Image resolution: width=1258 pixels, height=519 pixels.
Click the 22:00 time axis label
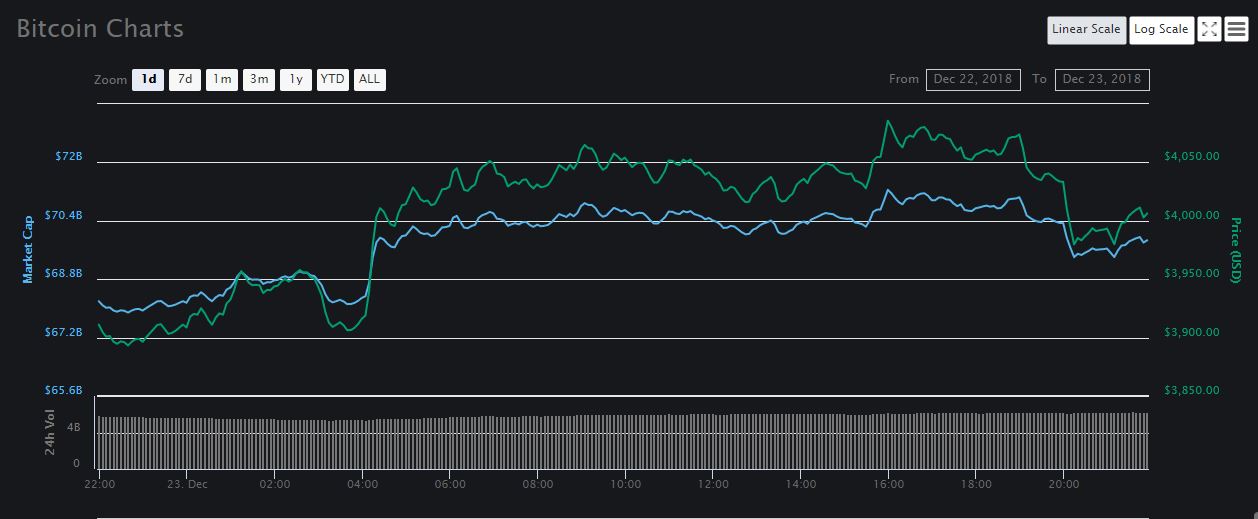point(100,484)
